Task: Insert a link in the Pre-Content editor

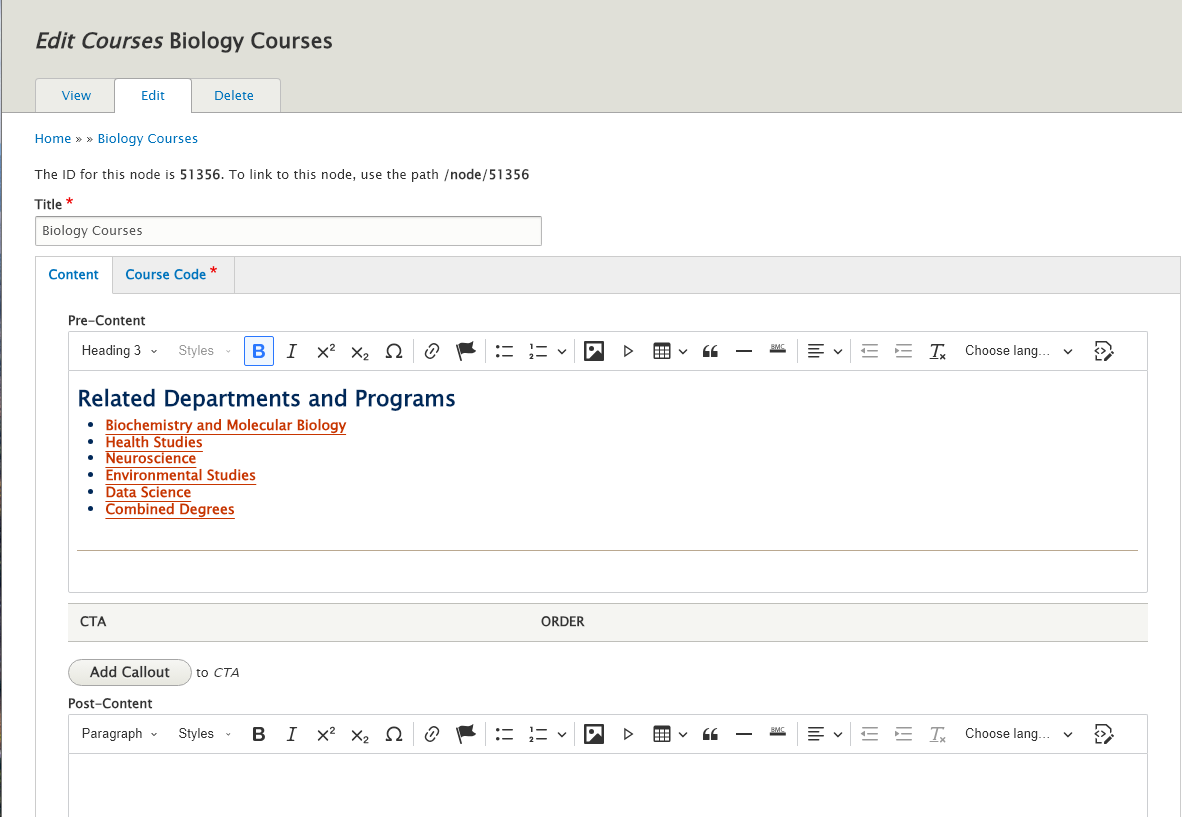Action: tap(431, 350)
